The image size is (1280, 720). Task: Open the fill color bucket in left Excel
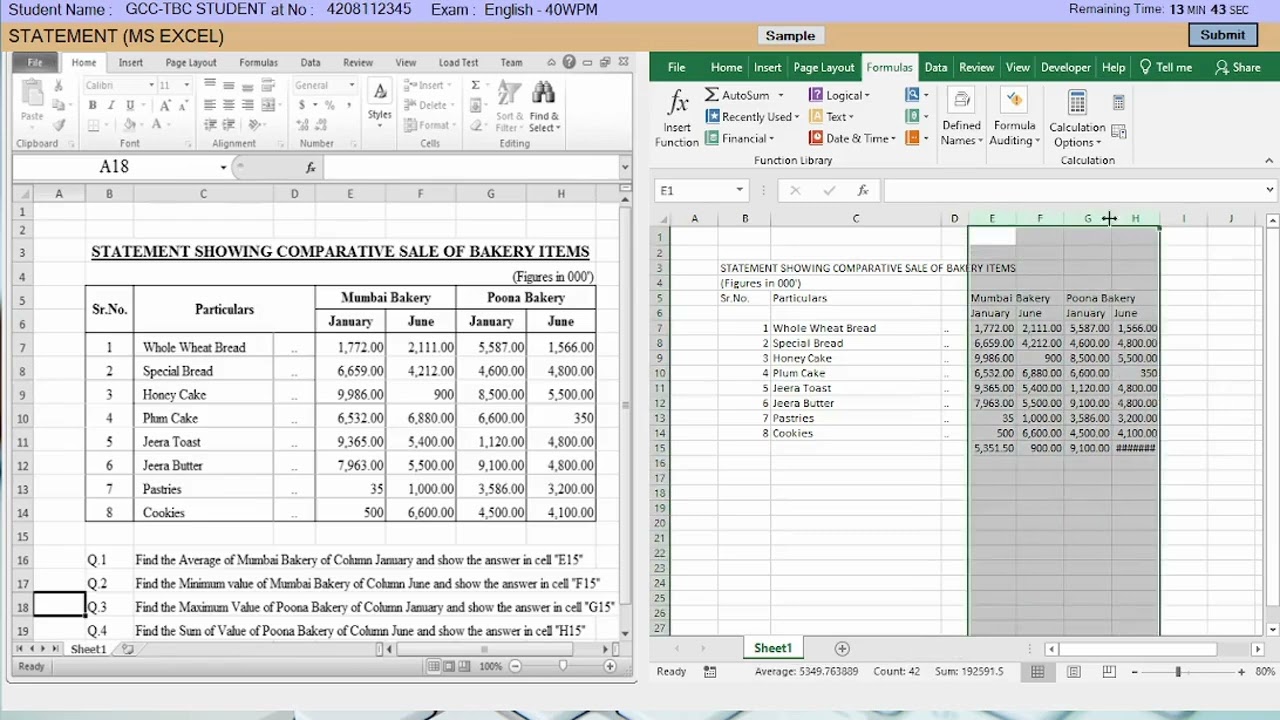point(130,125)
